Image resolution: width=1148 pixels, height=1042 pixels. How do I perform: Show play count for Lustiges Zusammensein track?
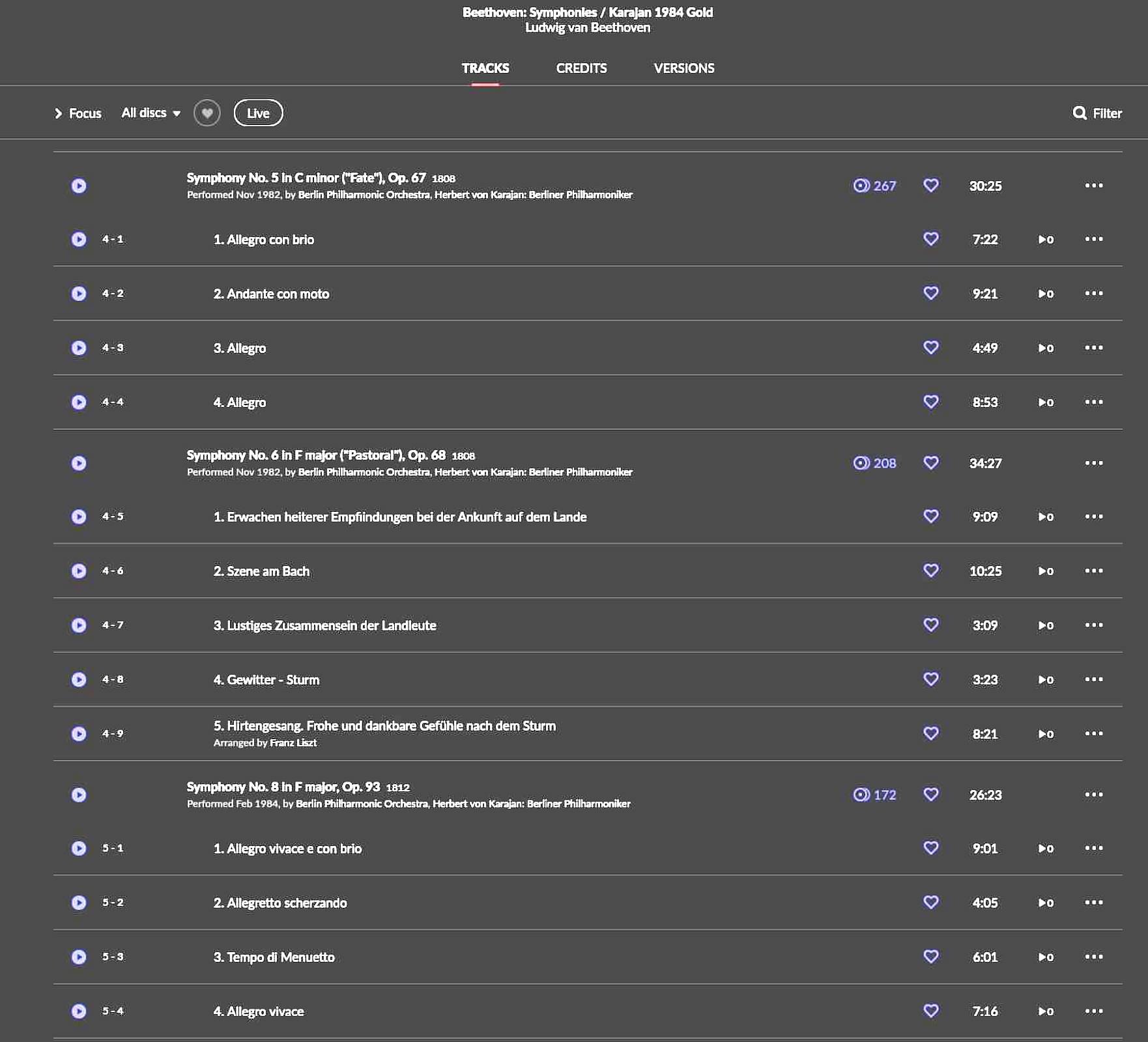(x=1046, y=626)
